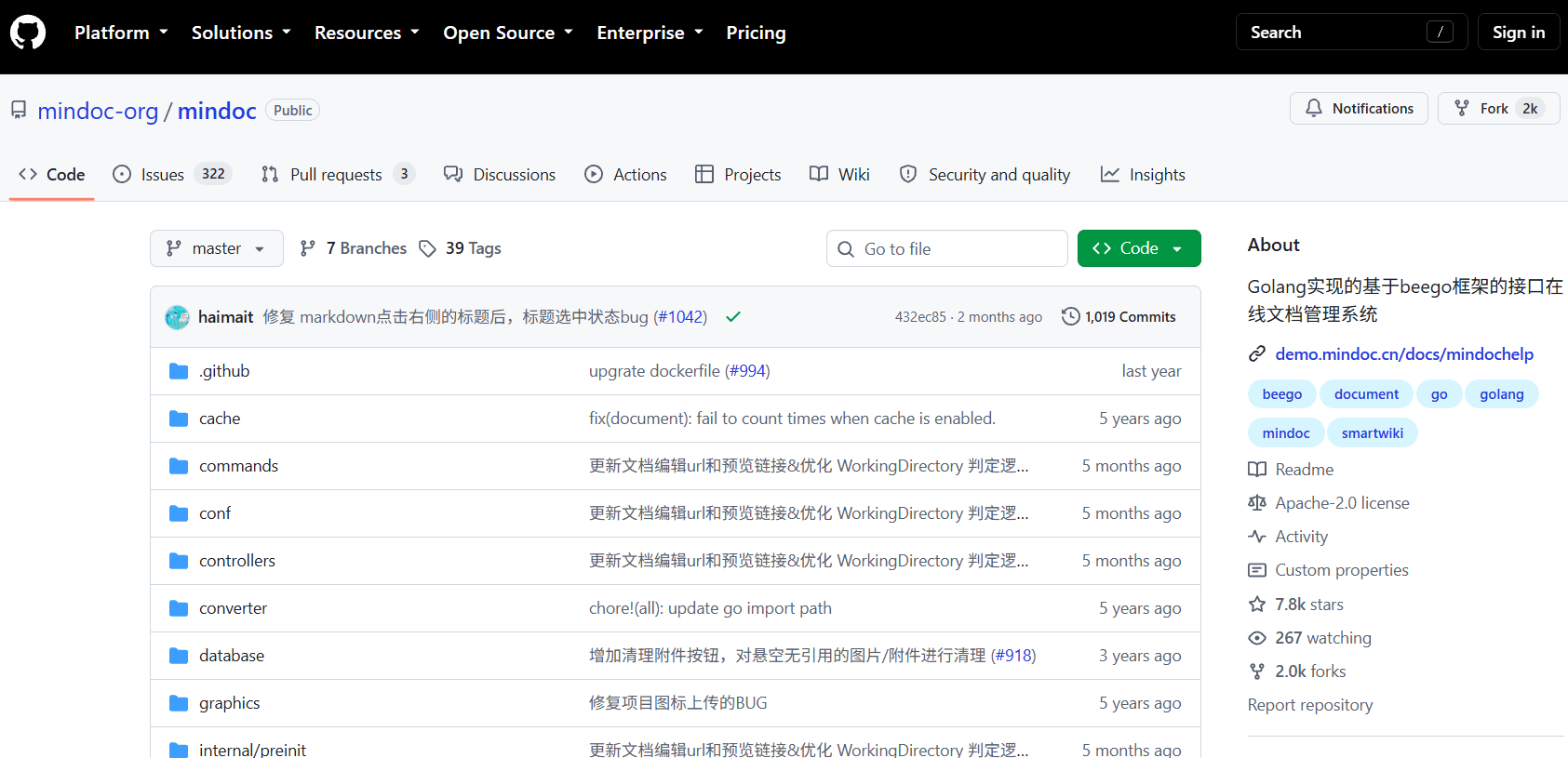The height and width of the screenshot is (758, 1568).
Task: Click the icon beside Custom properties
Action: click(1257, 570)
